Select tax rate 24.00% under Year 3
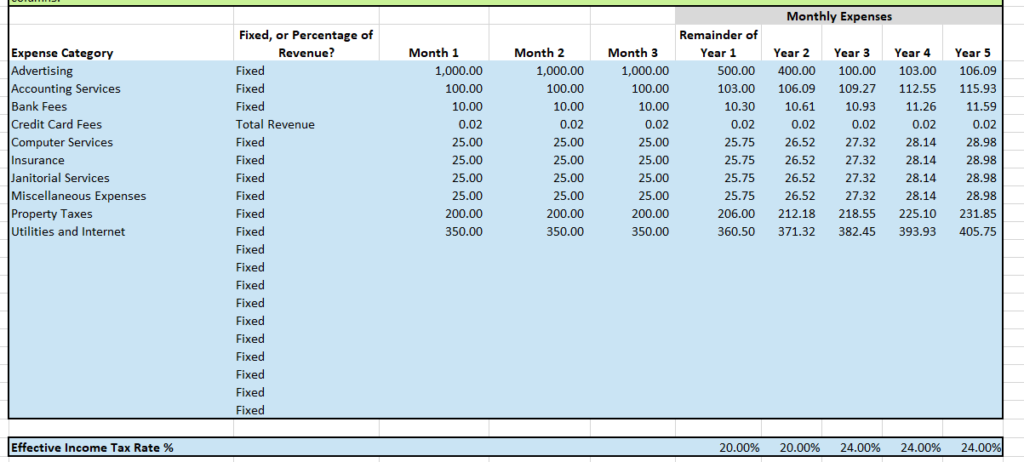The image size is (1024, 462). [860, 448]
